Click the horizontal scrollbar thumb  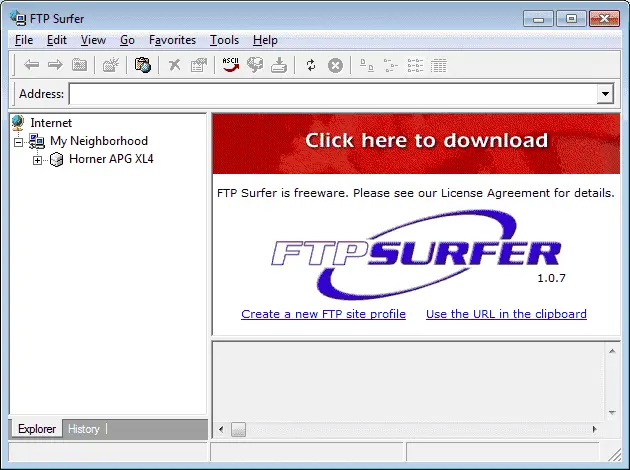tap(238, 429)
